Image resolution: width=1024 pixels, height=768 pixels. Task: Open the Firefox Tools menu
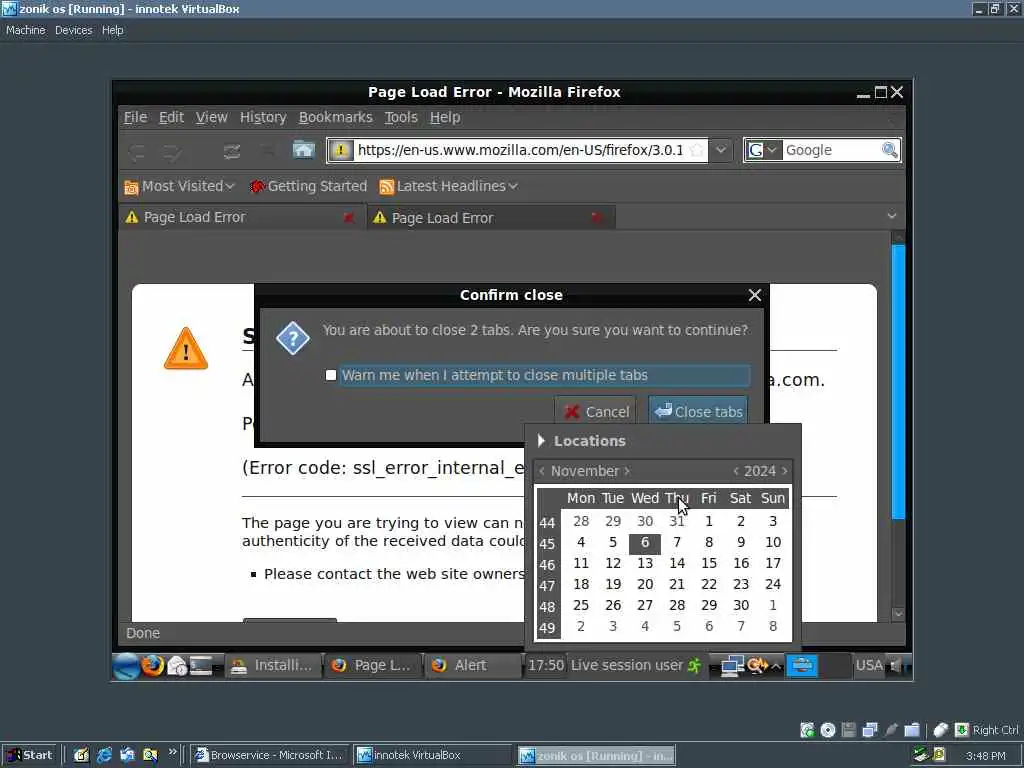click(x=400, y=118)
